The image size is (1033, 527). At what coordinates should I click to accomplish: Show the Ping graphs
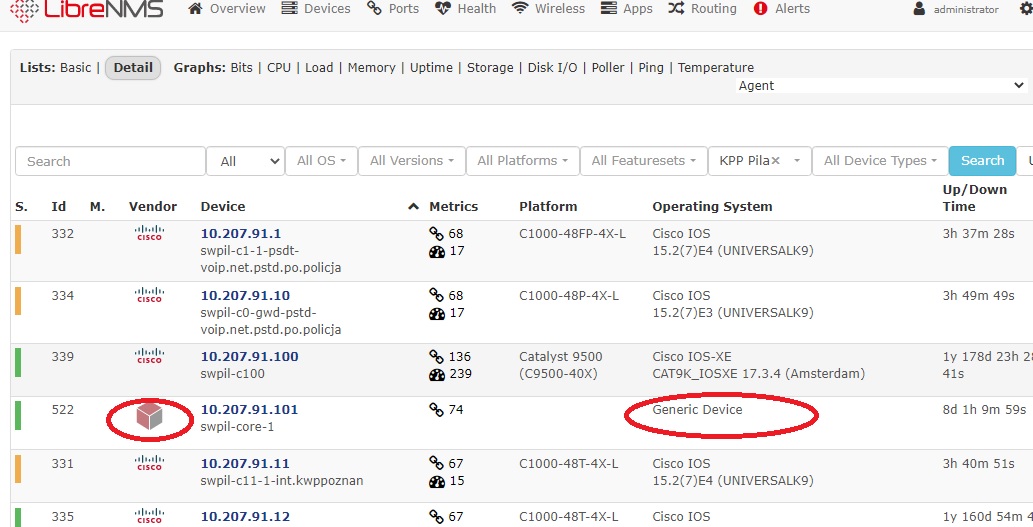click(651, 67)
